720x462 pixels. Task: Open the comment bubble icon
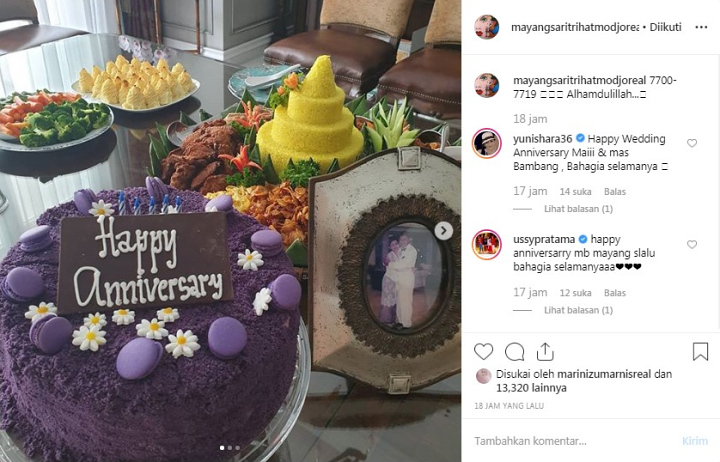(x=514, y=352)
